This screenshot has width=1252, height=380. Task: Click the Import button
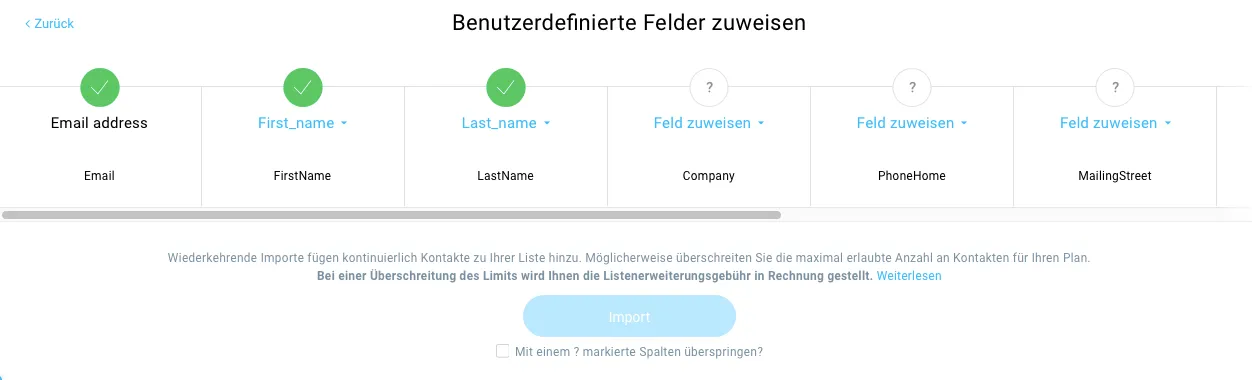point(629,316)
